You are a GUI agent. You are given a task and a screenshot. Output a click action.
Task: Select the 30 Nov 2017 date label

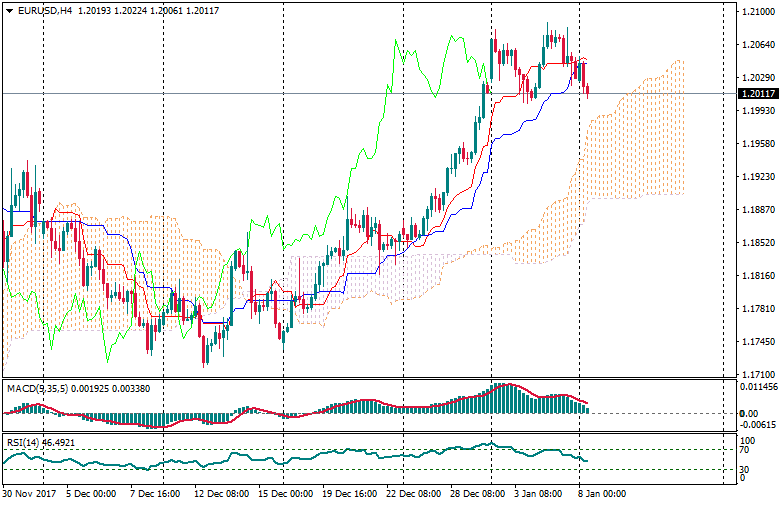30,494
